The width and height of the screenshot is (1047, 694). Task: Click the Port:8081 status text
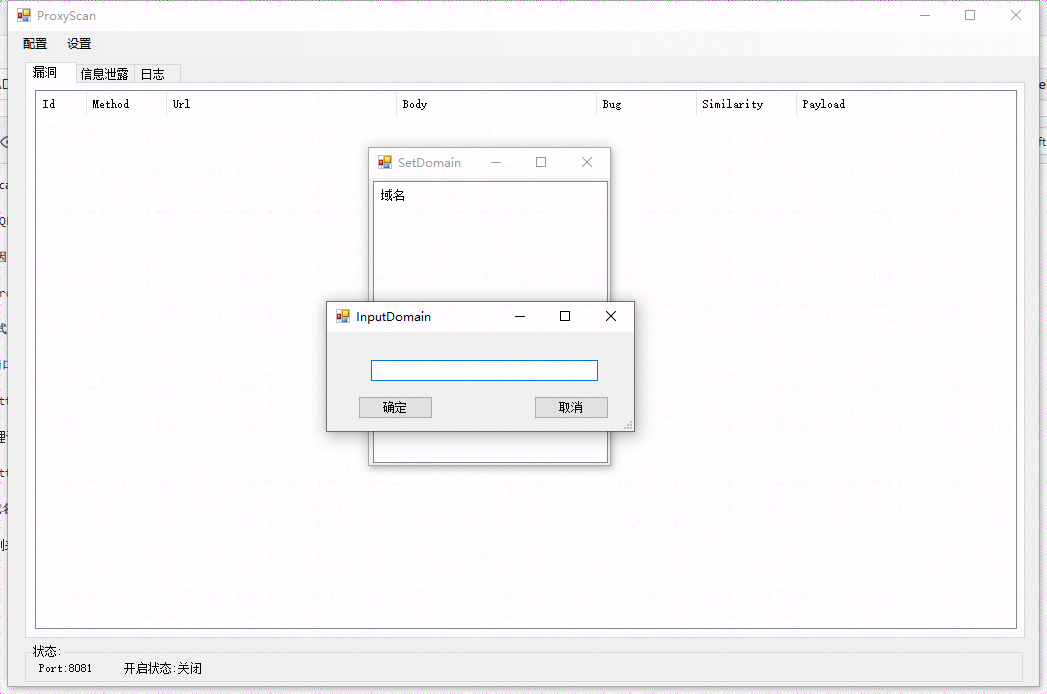coord(65,668)
